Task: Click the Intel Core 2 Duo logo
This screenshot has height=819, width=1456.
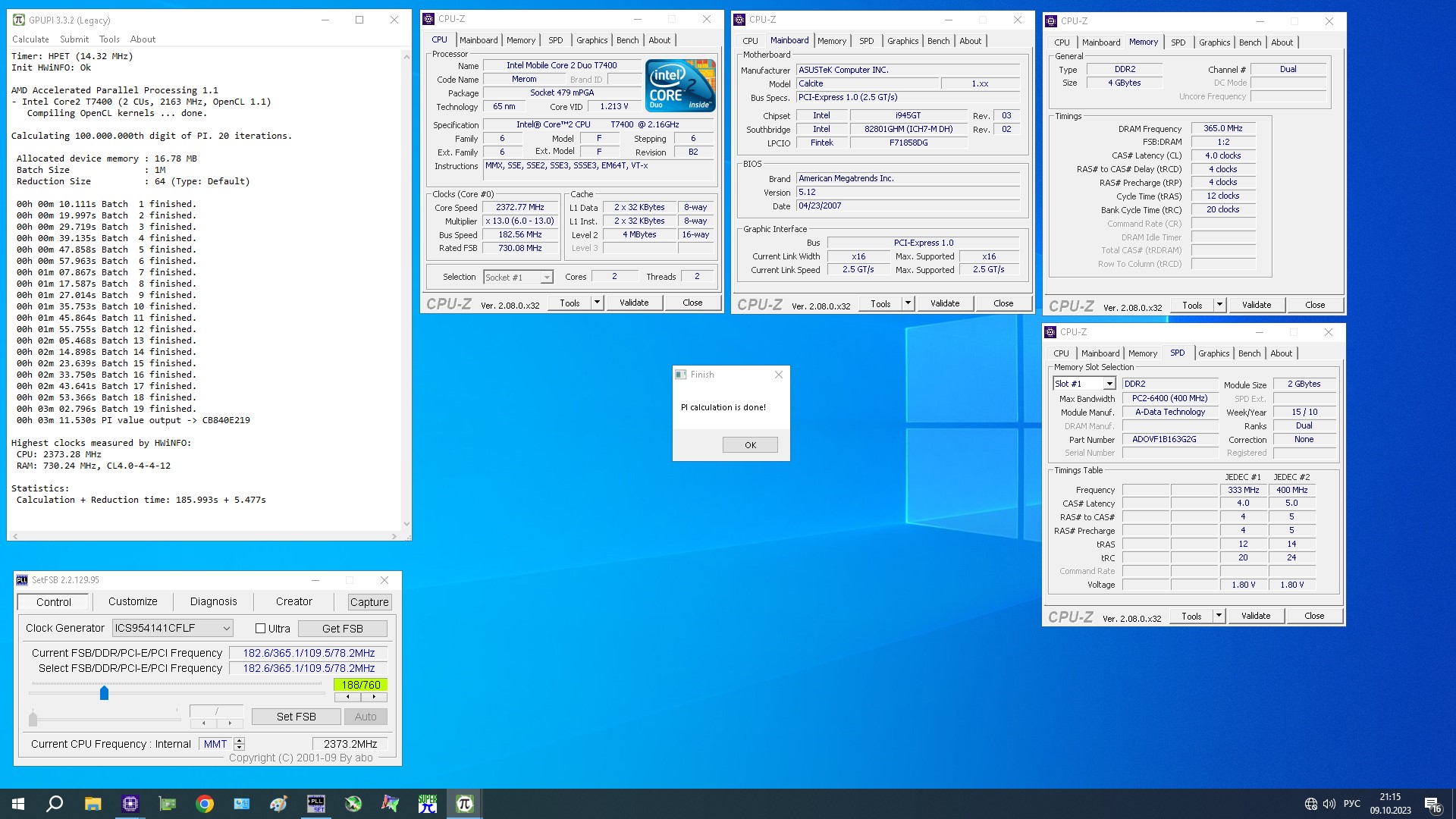Action: pyautogui.click(x=680, y=85)
